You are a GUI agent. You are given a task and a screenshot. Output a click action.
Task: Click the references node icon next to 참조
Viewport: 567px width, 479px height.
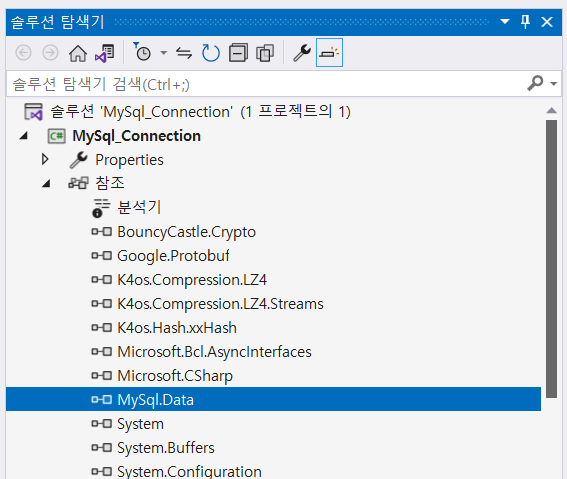click(x=78, y=183)
